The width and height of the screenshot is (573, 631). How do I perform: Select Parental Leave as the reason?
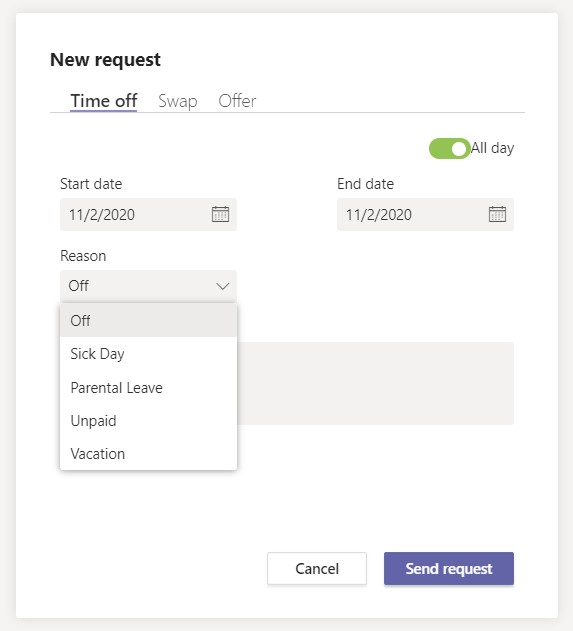pos(148,388)
